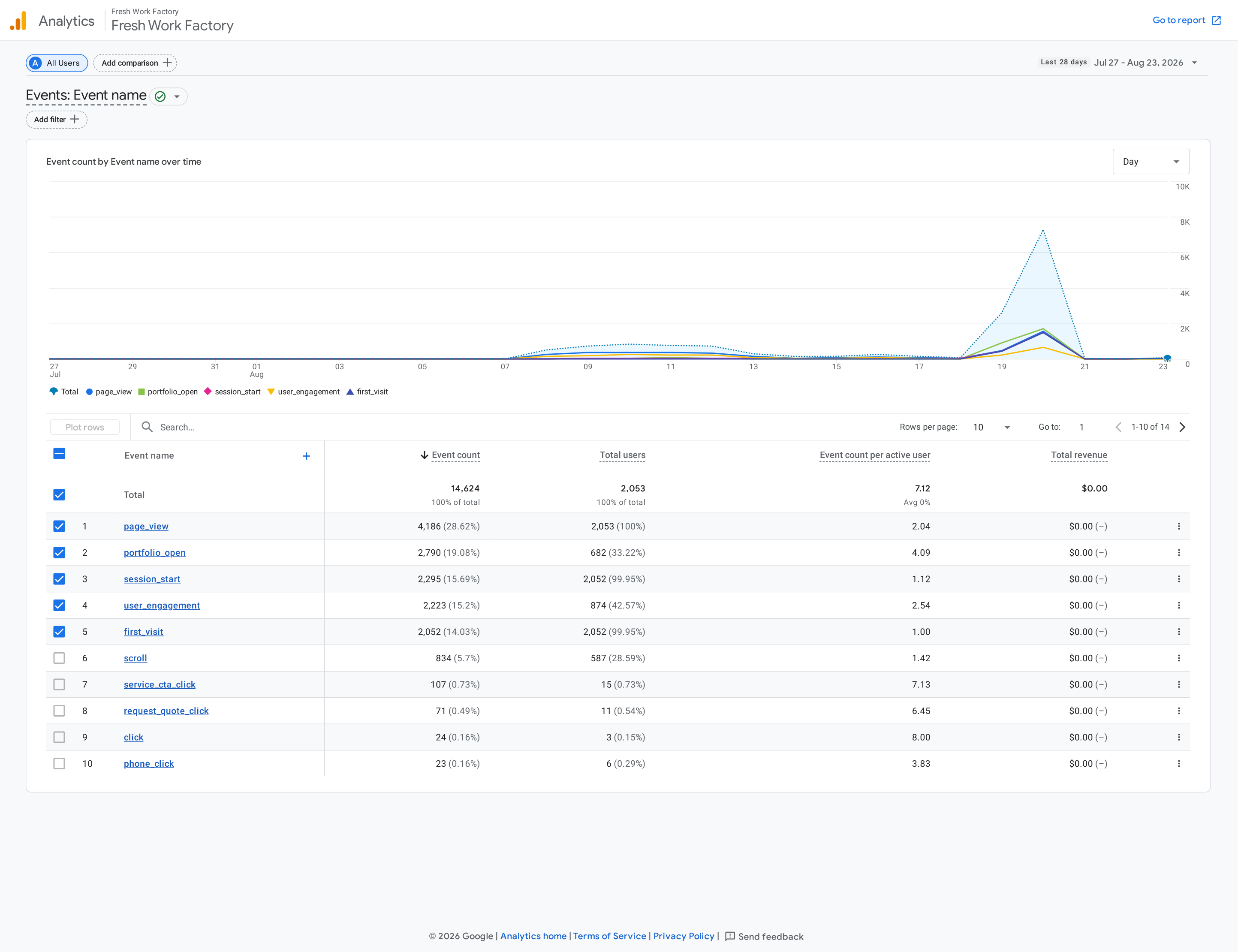Open the Day granularity dropdown

coord(1150,162)
